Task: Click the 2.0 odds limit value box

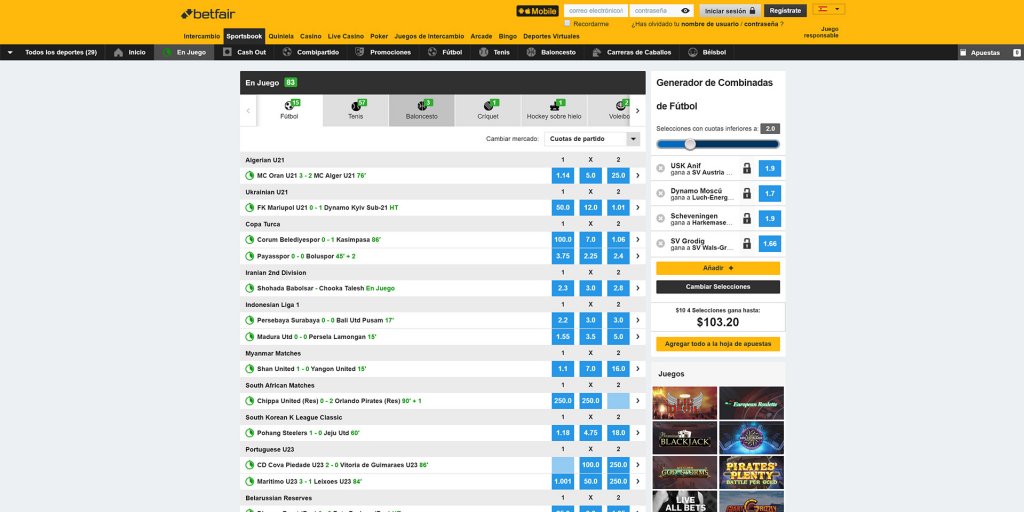Action: click(770, 129)
